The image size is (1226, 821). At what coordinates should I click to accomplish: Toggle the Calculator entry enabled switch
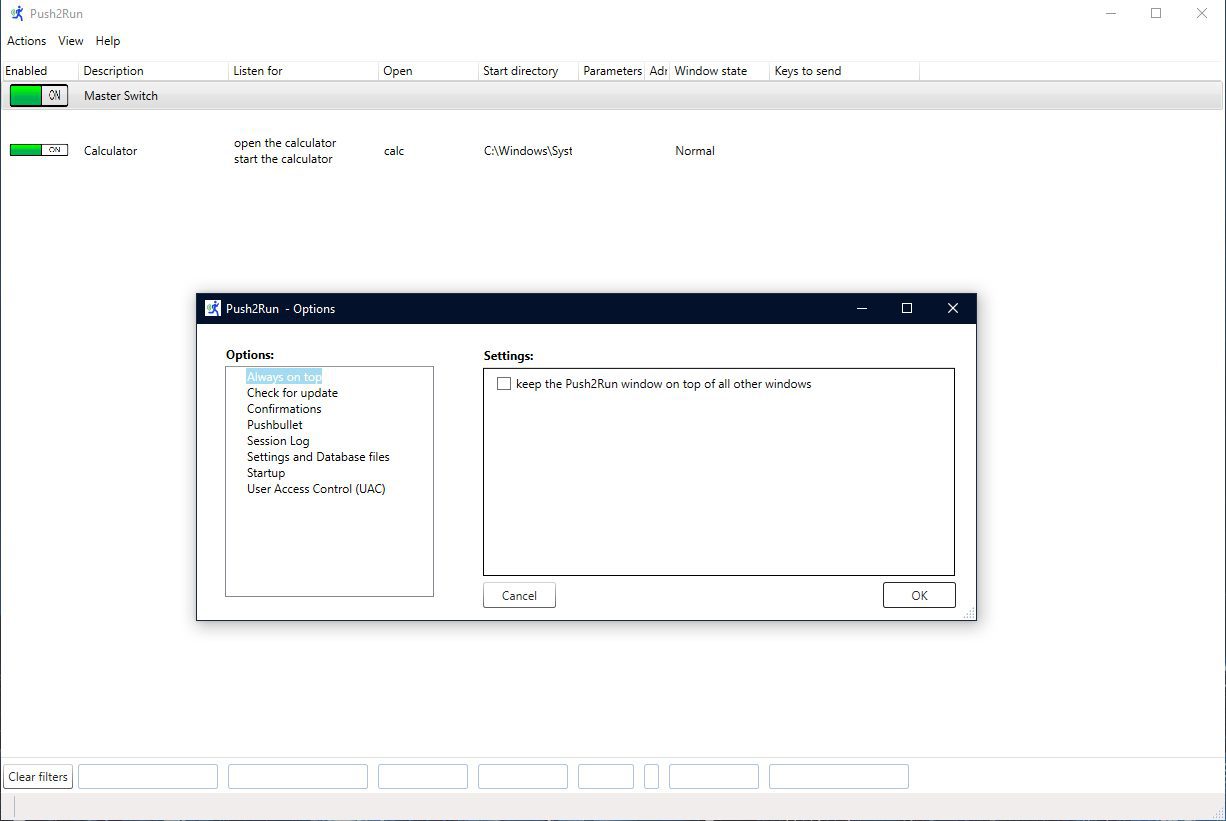tap(39, 150)
